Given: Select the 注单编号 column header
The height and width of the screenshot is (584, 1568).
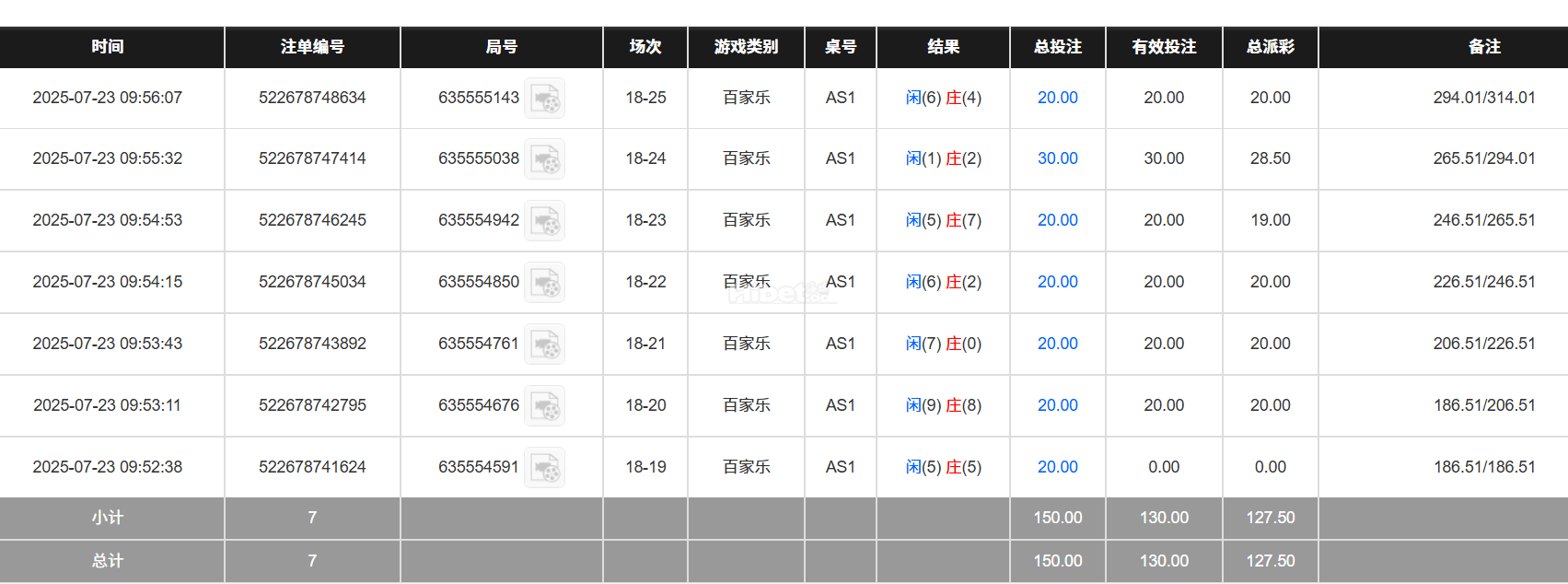Looking at the screenshot, I should [311, 47].
